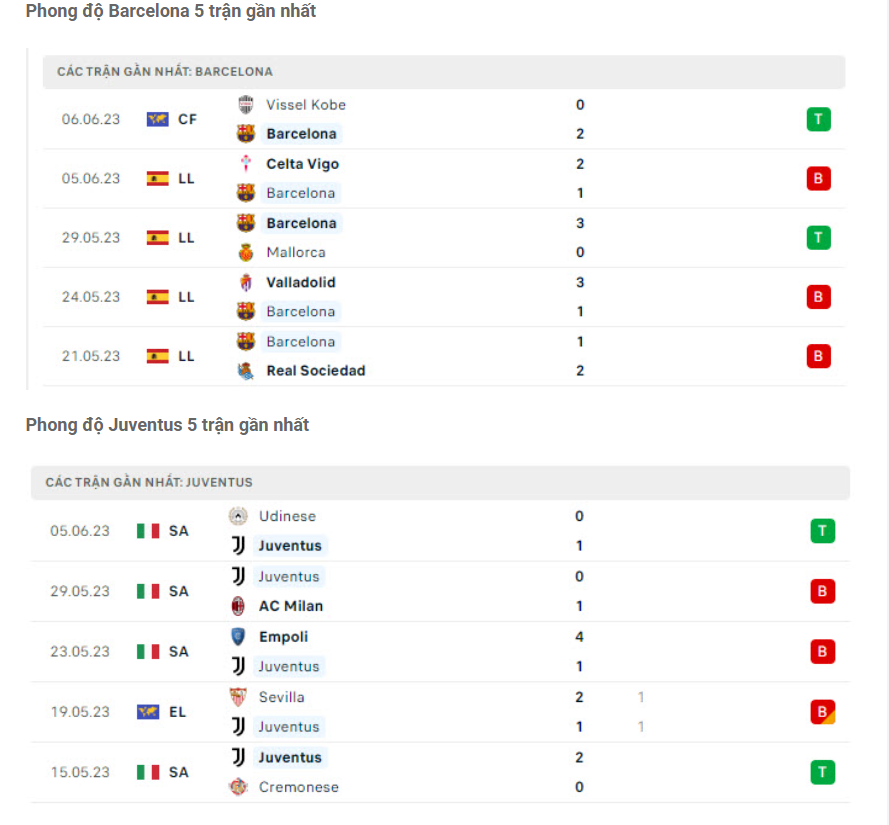Screen dimensions: 889x825
Task: Click green T badge for Cremonese match
Action: coord(822,772)
